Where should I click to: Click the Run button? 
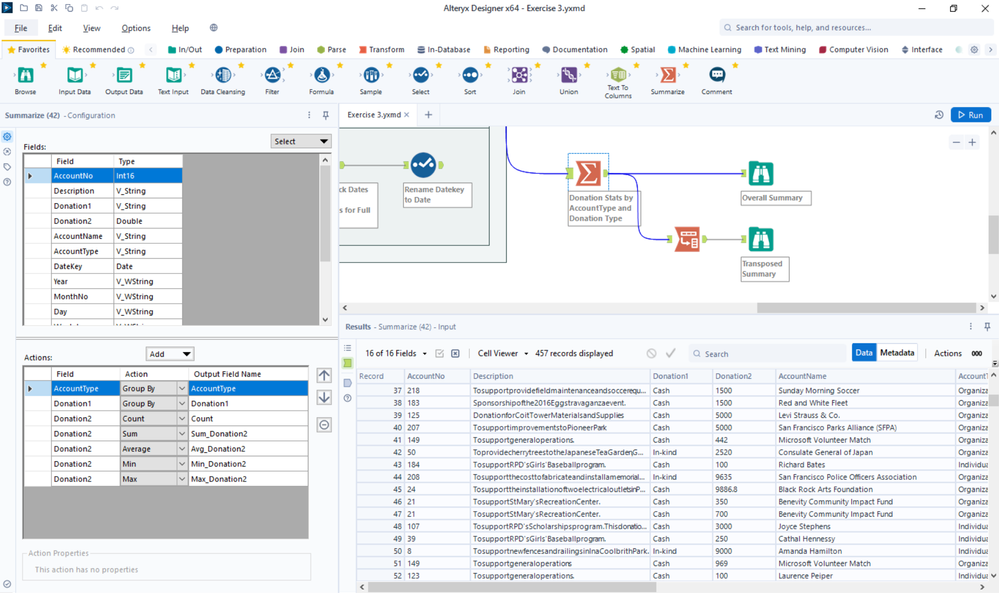(969, 114)
